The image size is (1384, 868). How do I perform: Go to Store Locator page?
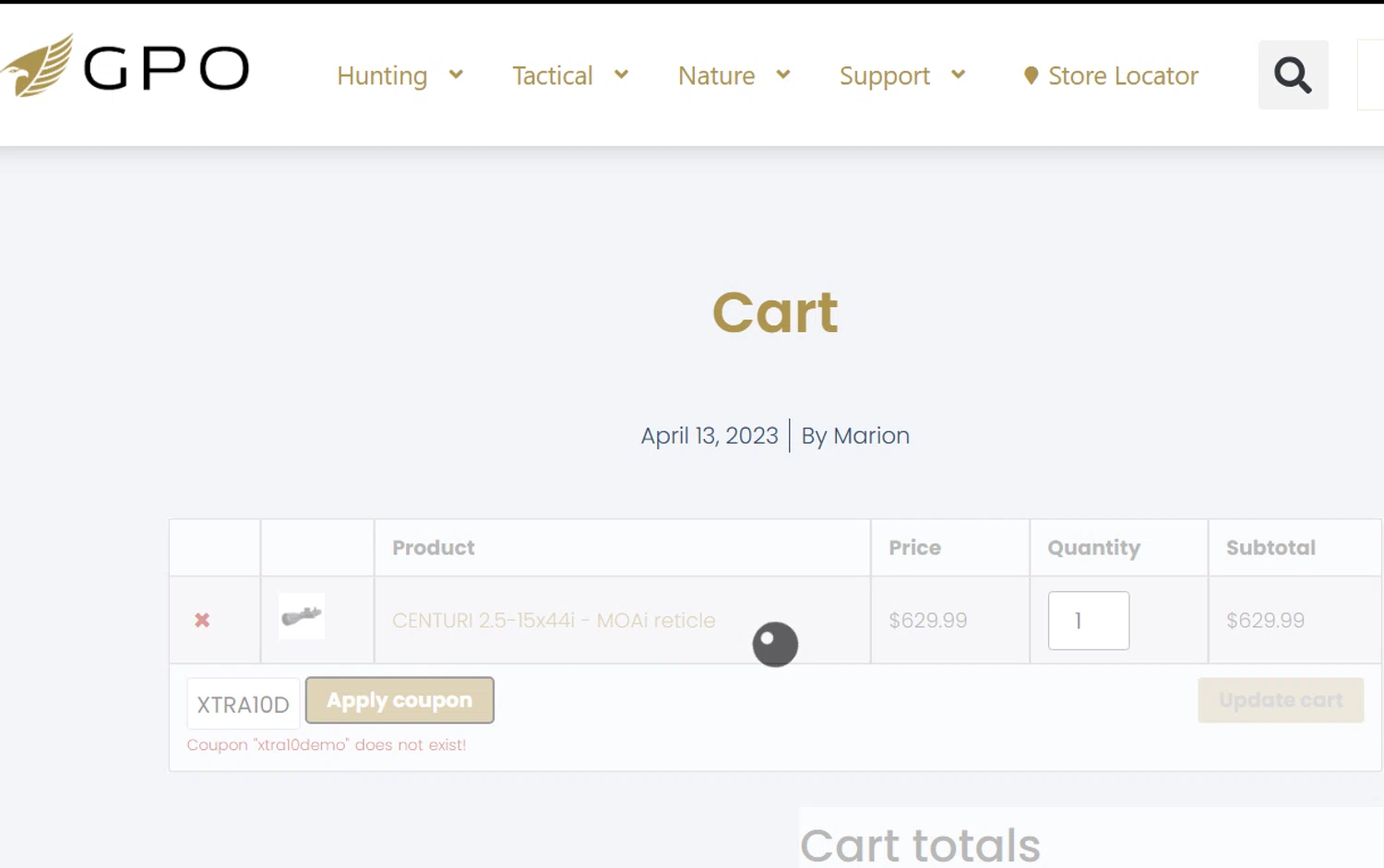[x=1123, y=76]
